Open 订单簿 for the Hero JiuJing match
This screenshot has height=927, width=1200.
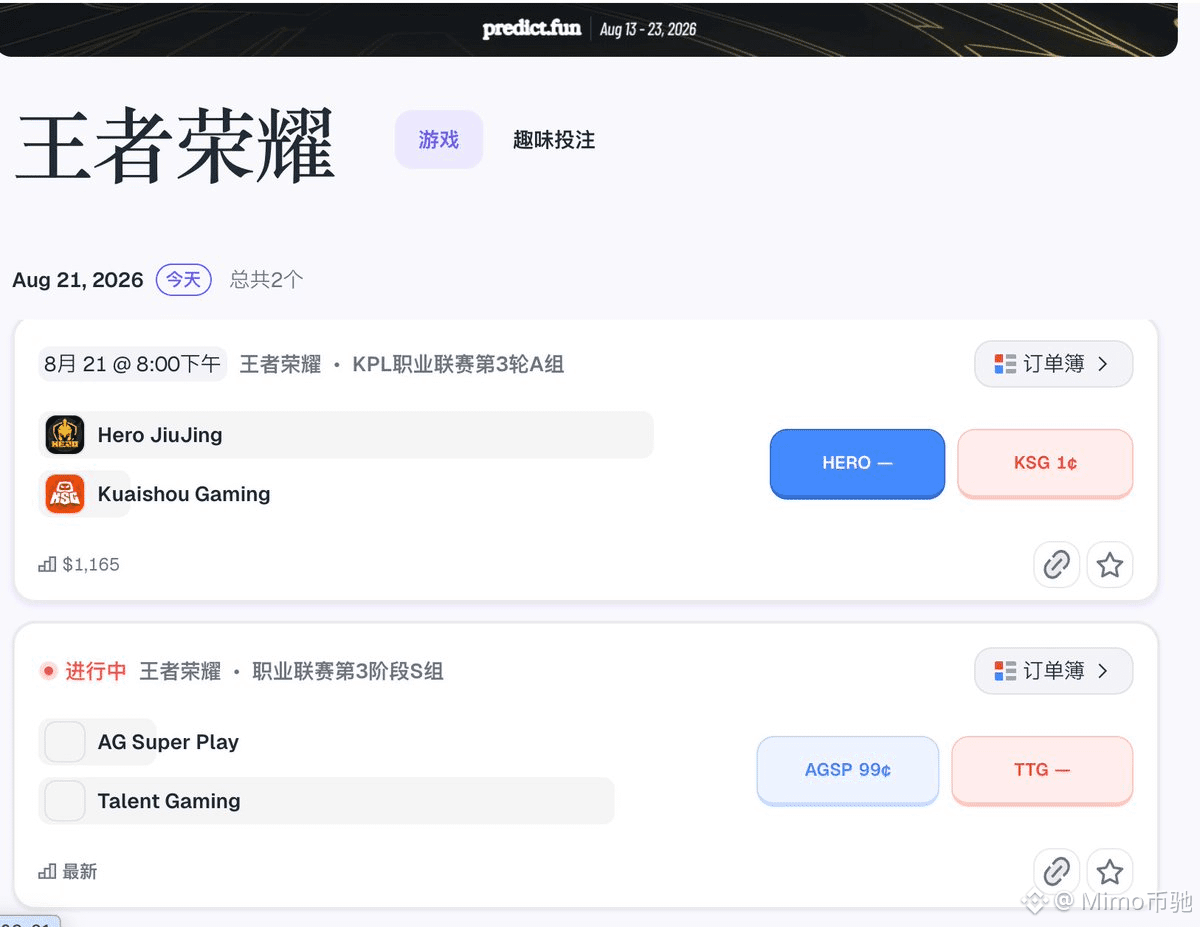pos(1053,364)
